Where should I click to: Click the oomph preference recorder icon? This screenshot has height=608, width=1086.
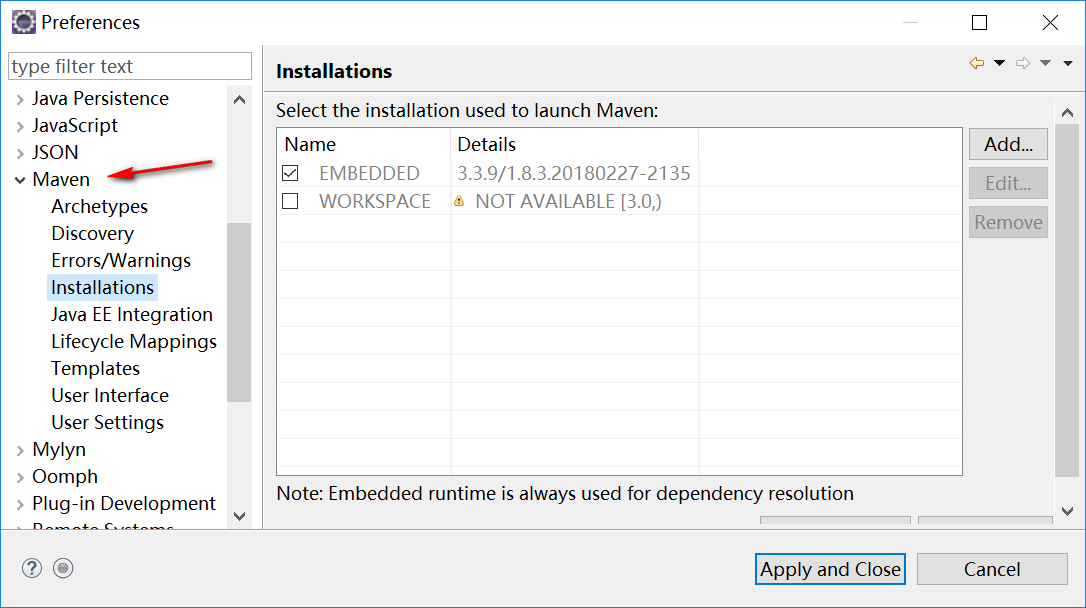63,568
